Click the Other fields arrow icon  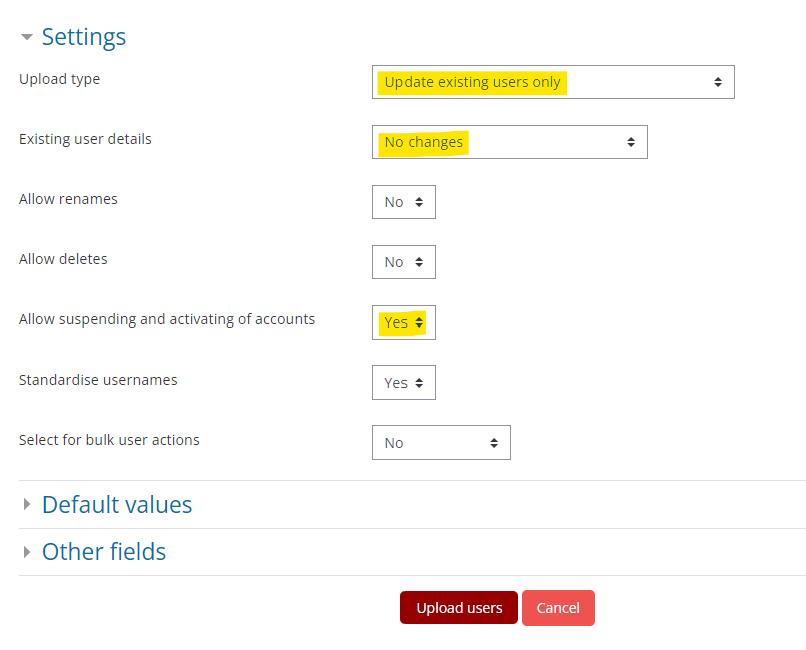(x=27, y=551)
